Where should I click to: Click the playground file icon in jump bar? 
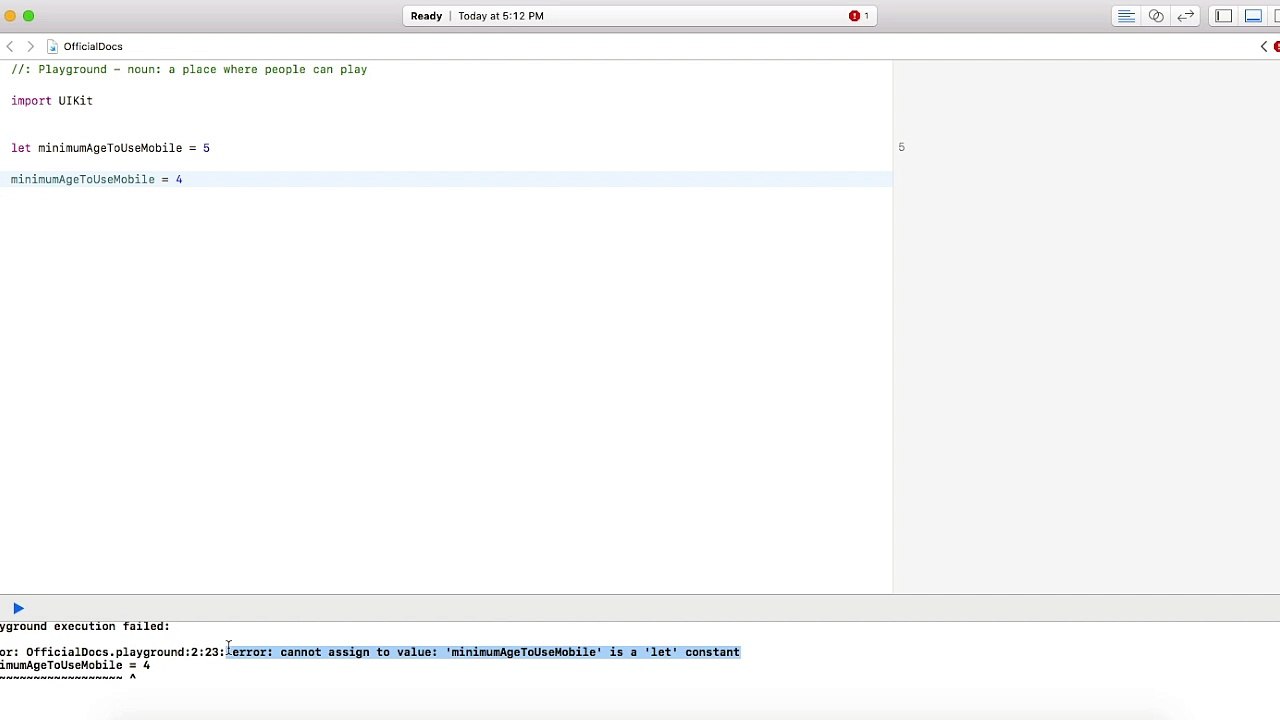coord(53,46)
